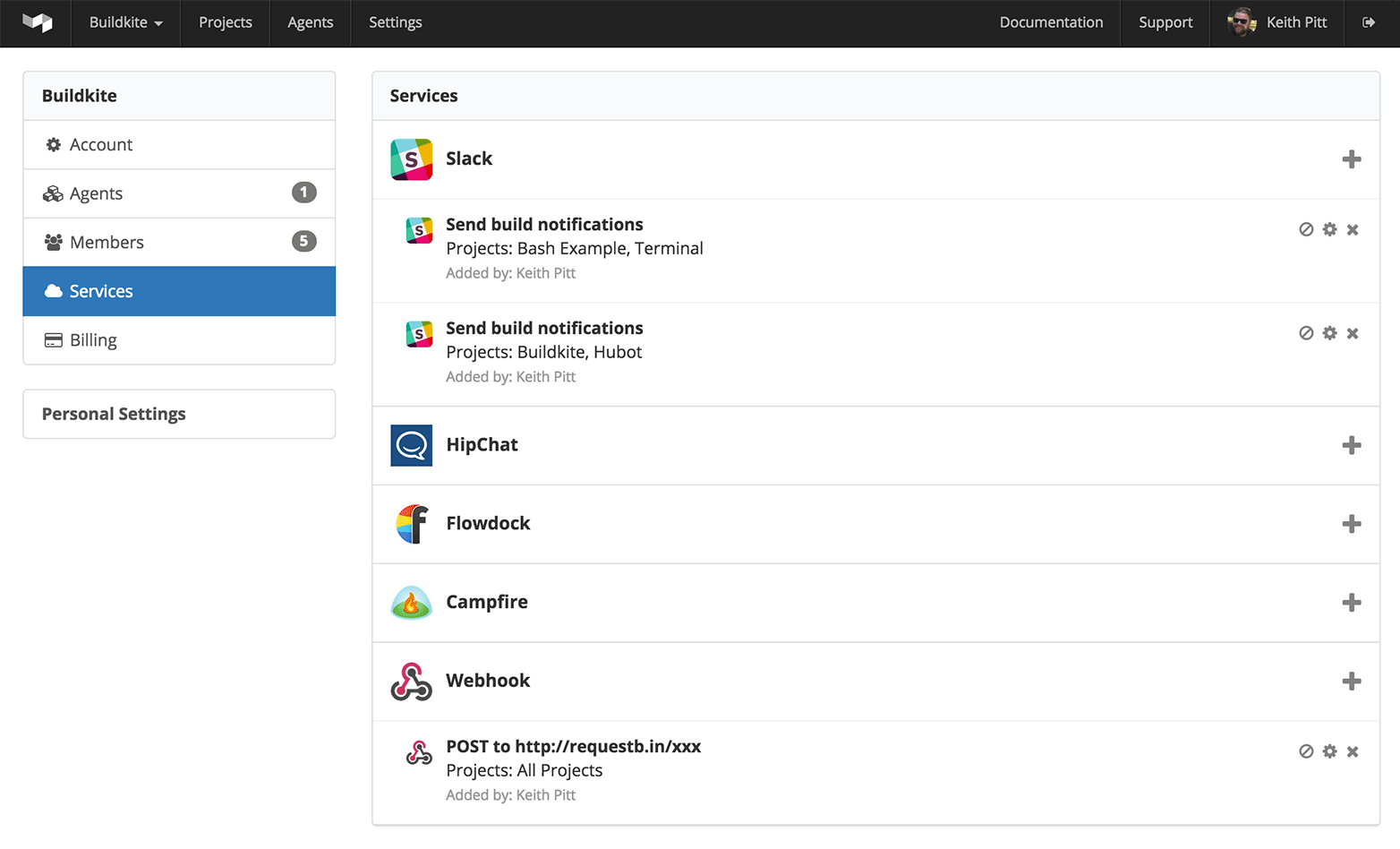Delete the Buildkite, Hubot Slack notification

[x=1353, y=333]
